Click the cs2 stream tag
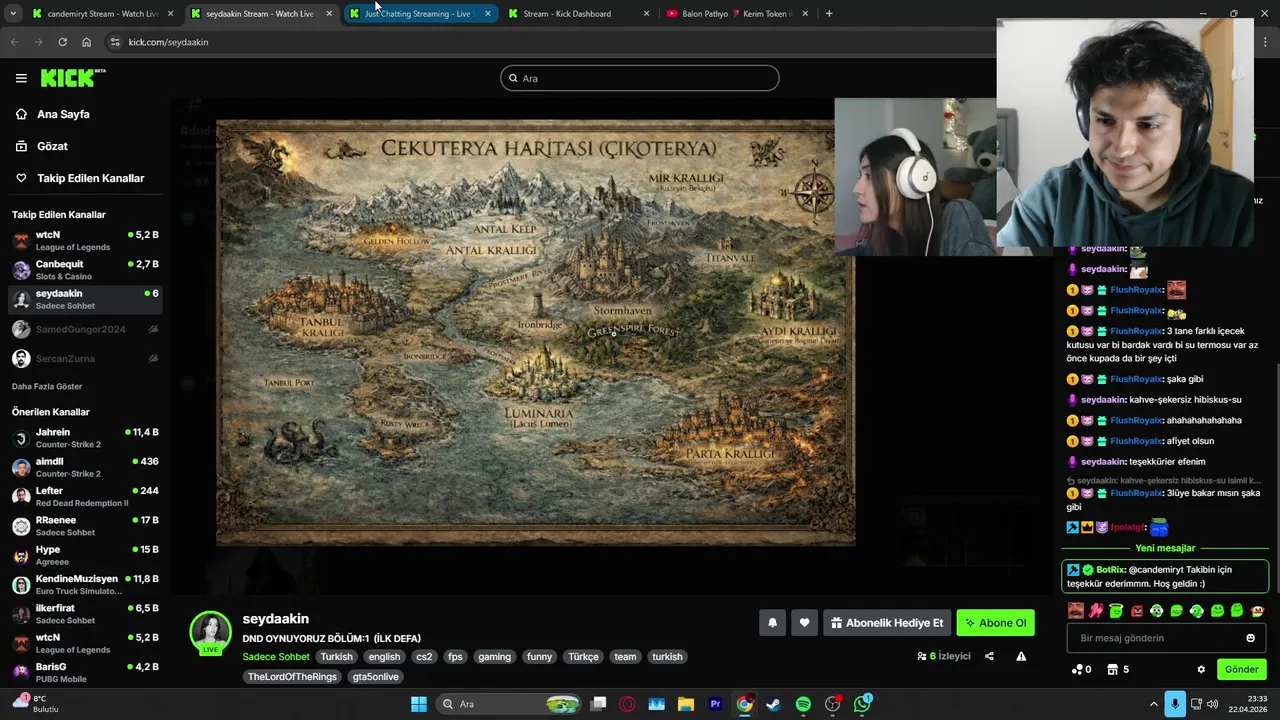This screenshot has width=1280, height=720. click(424, 657)
